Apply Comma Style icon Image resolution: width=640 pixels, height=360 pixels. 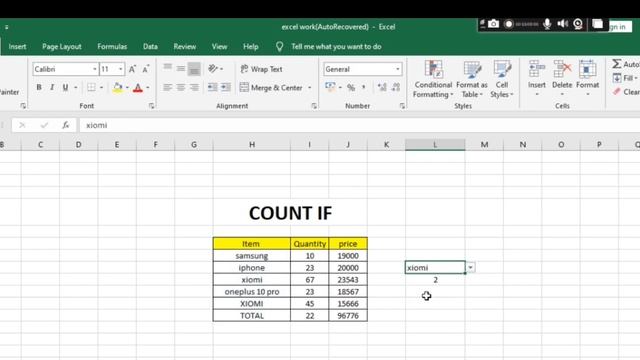tap(363, 87)
